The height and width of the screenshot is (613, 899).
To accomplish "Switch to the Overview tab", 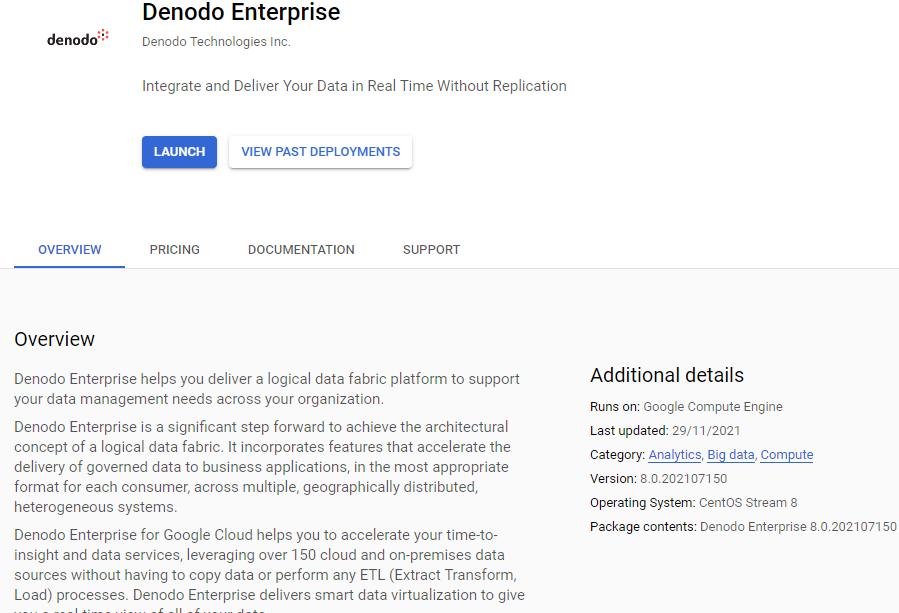I will 69,250.
